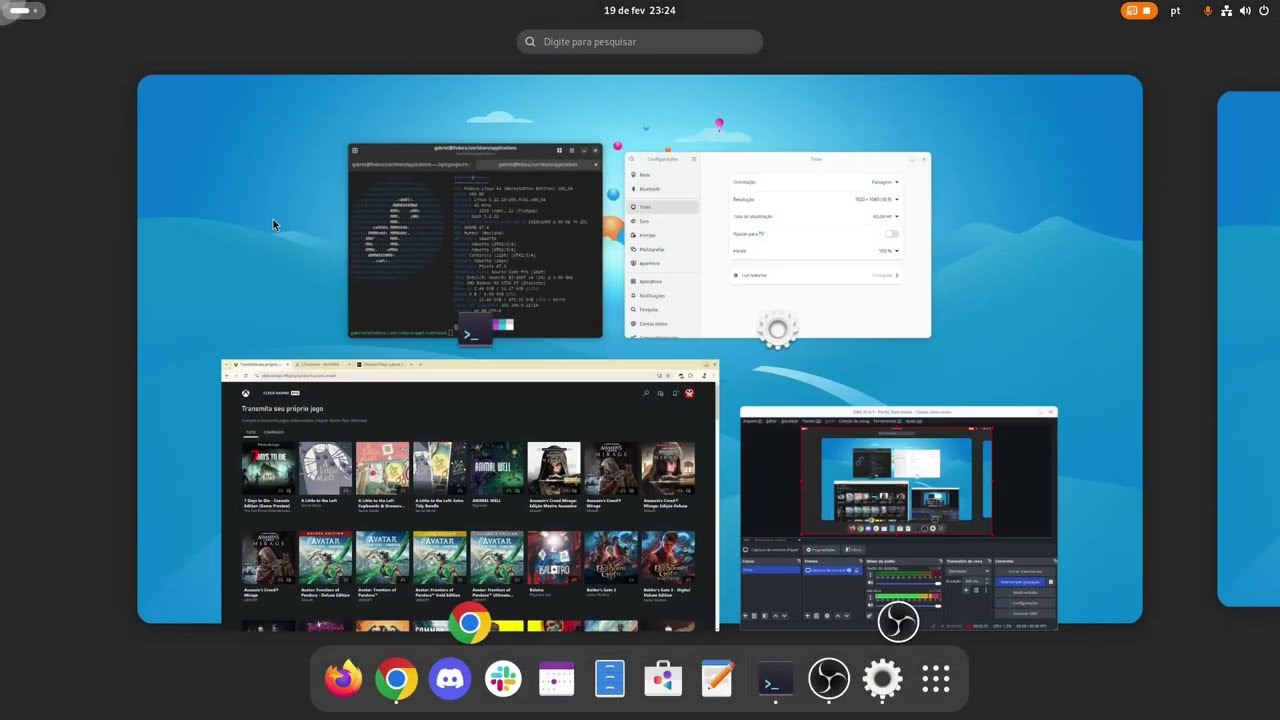Focus the Digite para pesquisar search field

click(x=640, y=42)
